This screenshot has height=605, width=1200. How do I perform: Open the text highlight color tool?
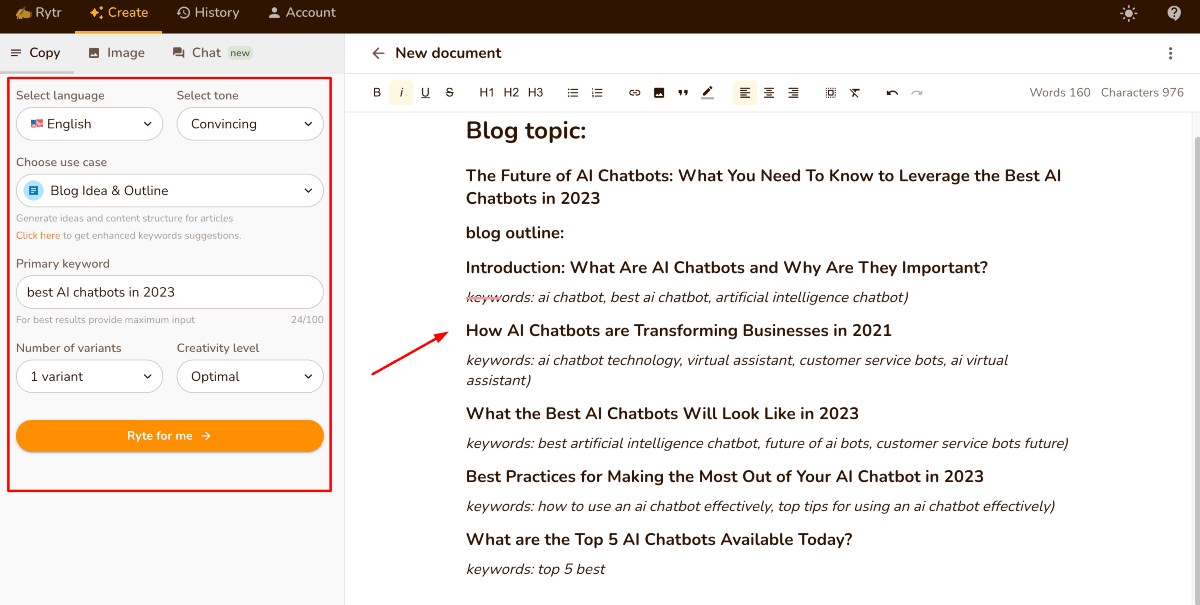(x=708, y=93)
